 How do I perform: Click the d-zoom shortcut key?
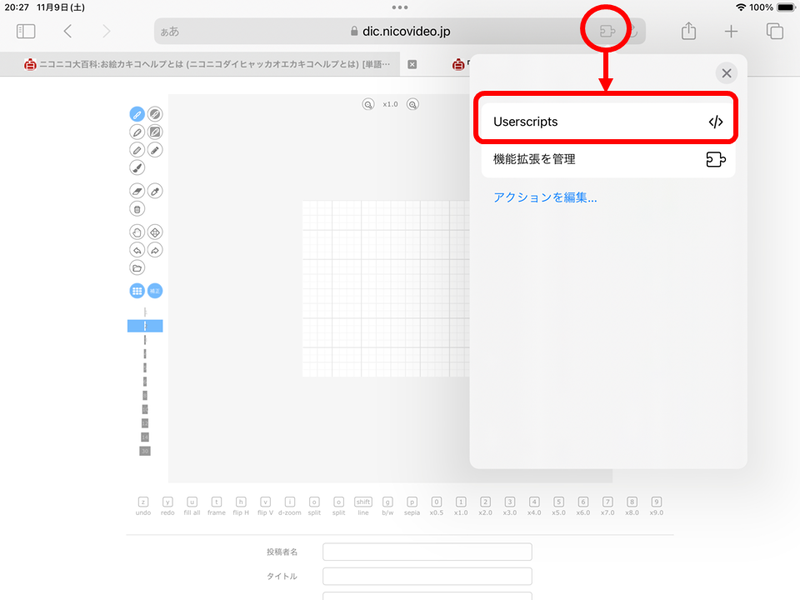coord(290,506)
